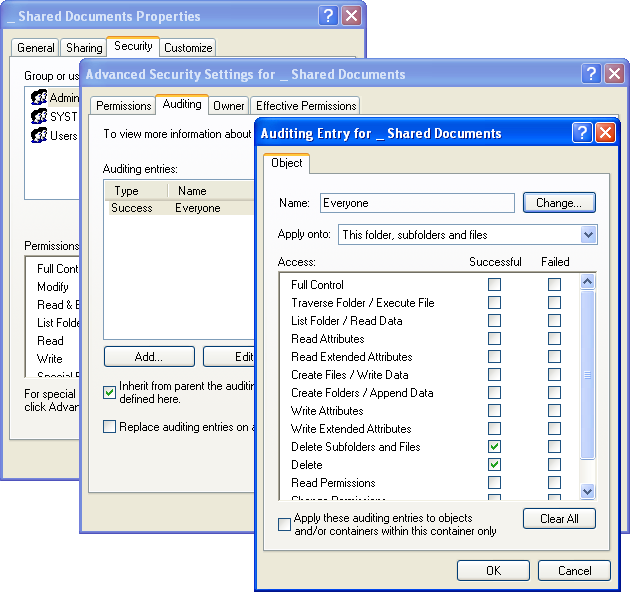Switch to General tab in Properties window
The image size is (630, 592).
(35, 47)
